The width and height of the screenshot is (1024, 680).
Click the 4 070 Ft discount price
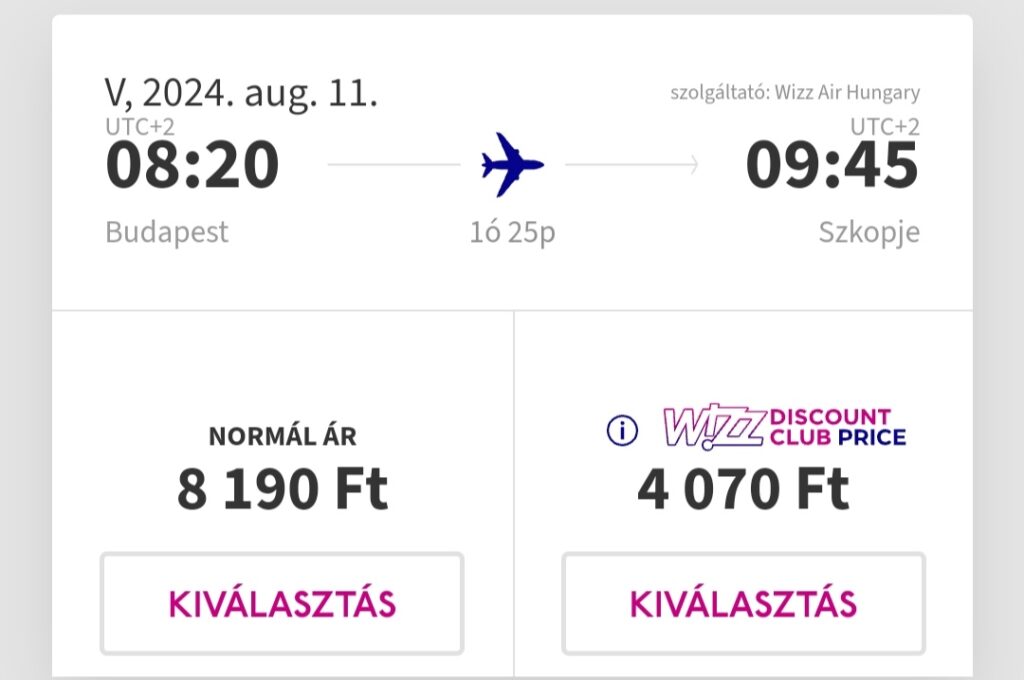(743, 489)
